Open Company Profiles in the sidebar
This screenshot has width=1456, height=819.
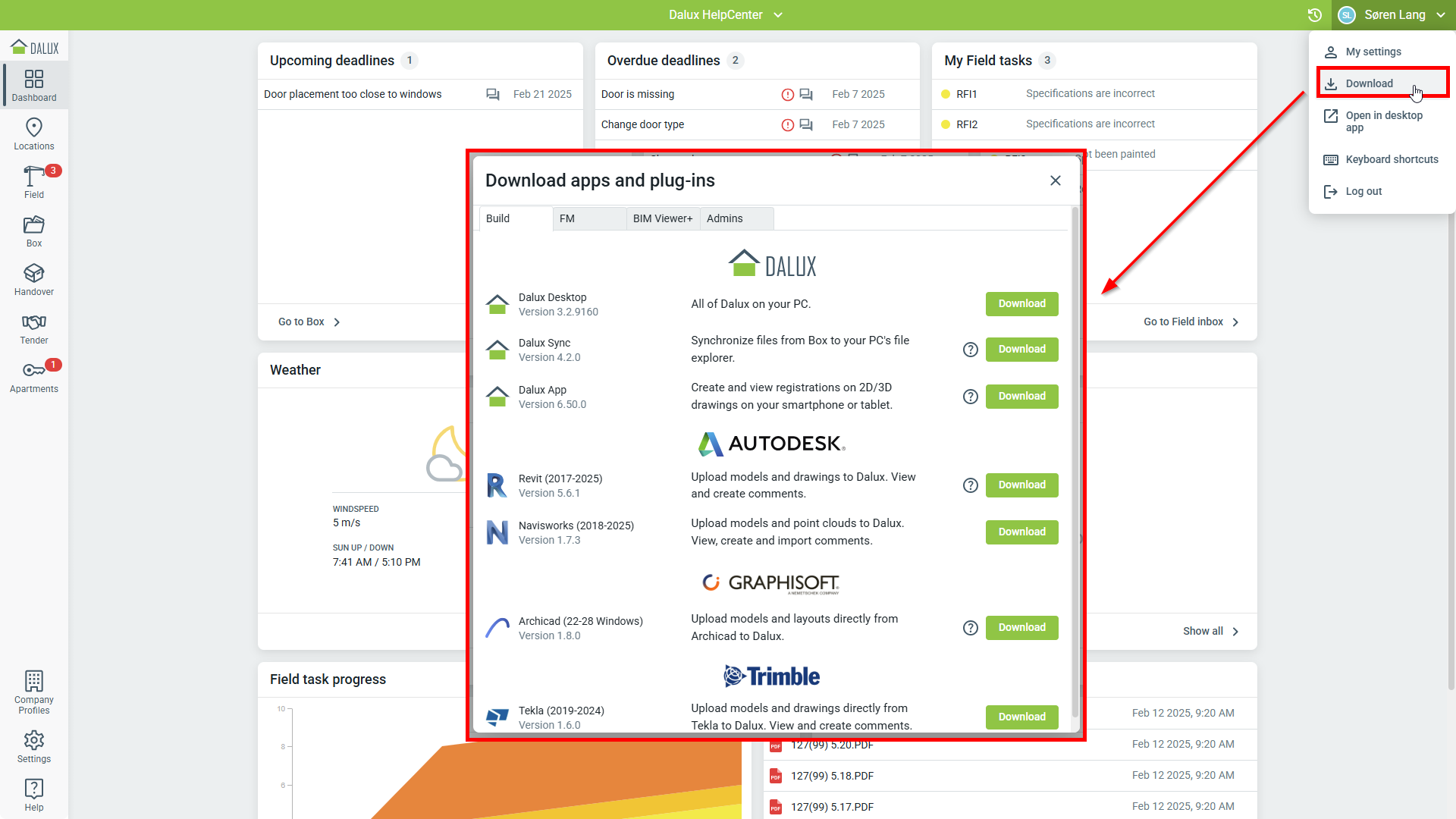[33, 691]
